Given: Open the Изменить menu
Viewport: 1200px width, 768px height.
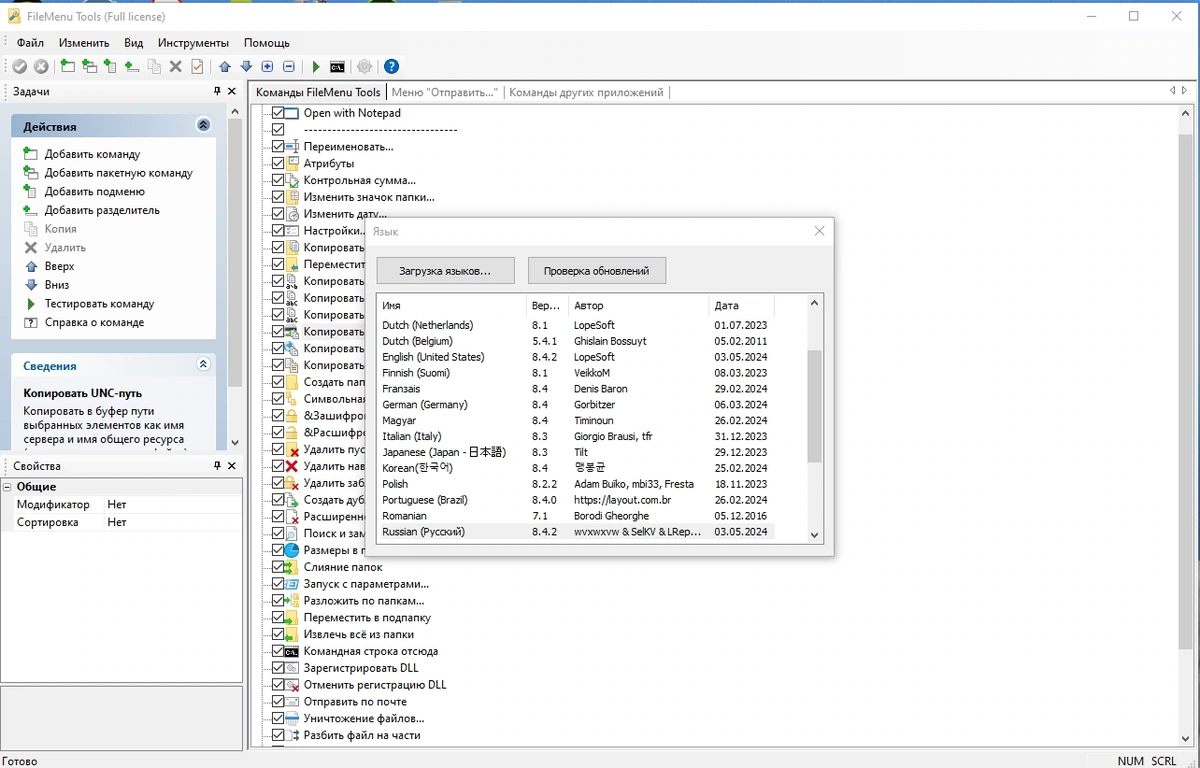Looking at the screenshot, I should (84, 43).
